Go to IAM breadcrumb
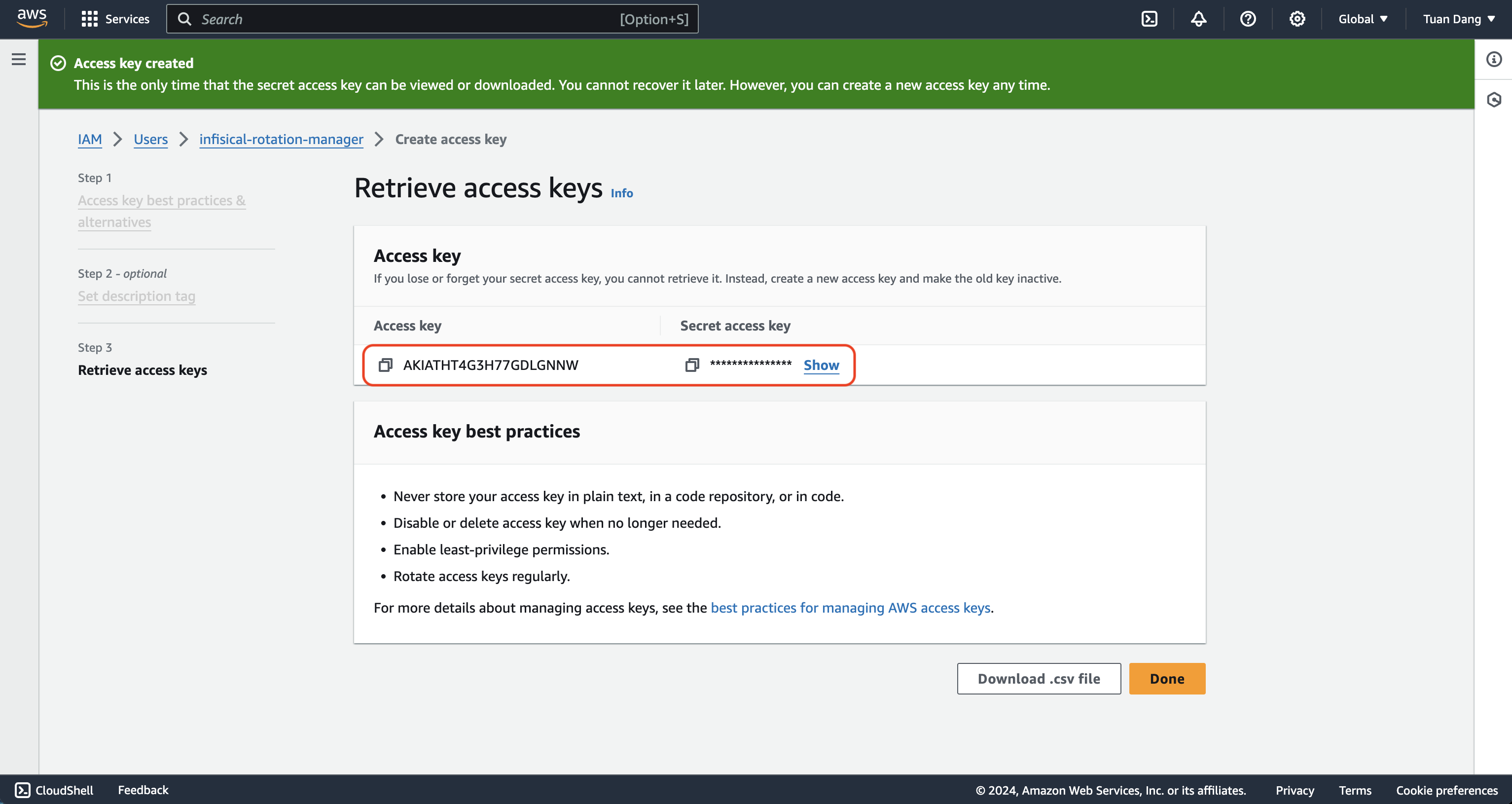 [90, 139]
